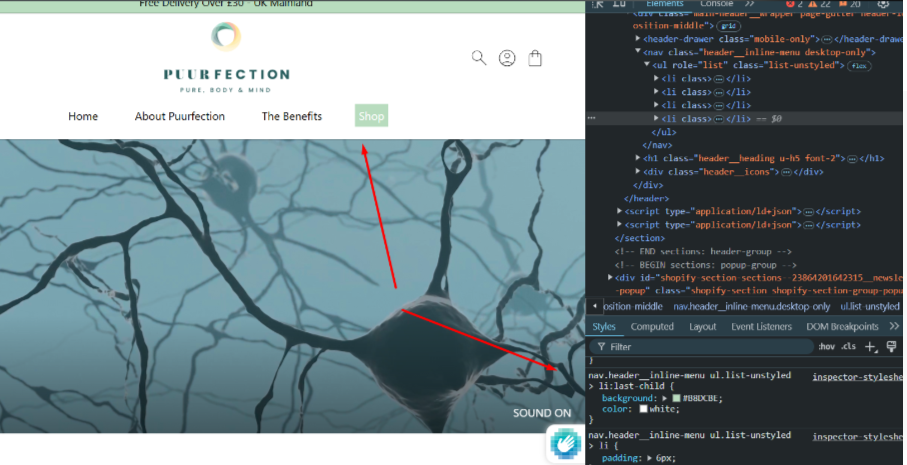Click the styles Filter input field
907x465 pixels.
click(x=701, y=346)
